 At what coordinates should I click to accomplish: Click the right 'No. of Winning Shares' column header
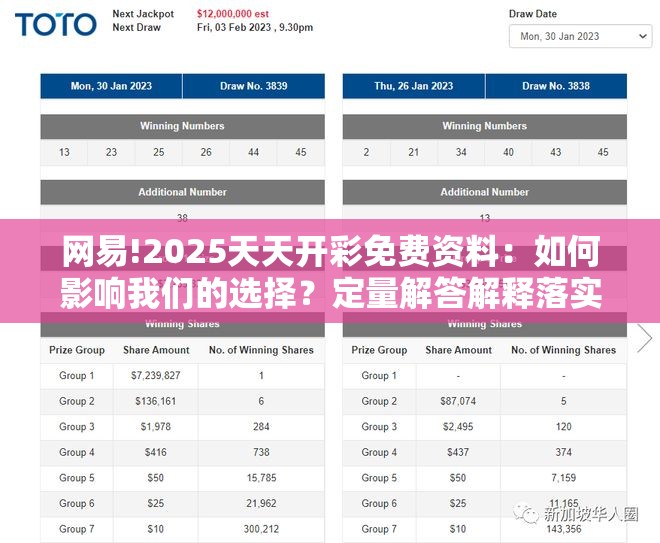point(564,350)
